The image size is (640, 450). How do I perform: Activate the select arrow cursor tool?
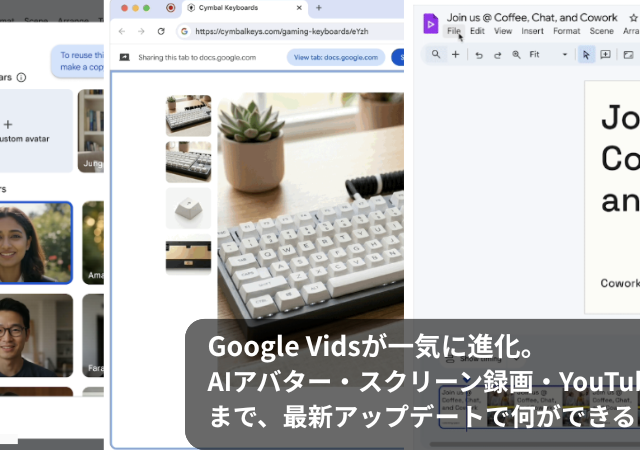pos(587,54)
